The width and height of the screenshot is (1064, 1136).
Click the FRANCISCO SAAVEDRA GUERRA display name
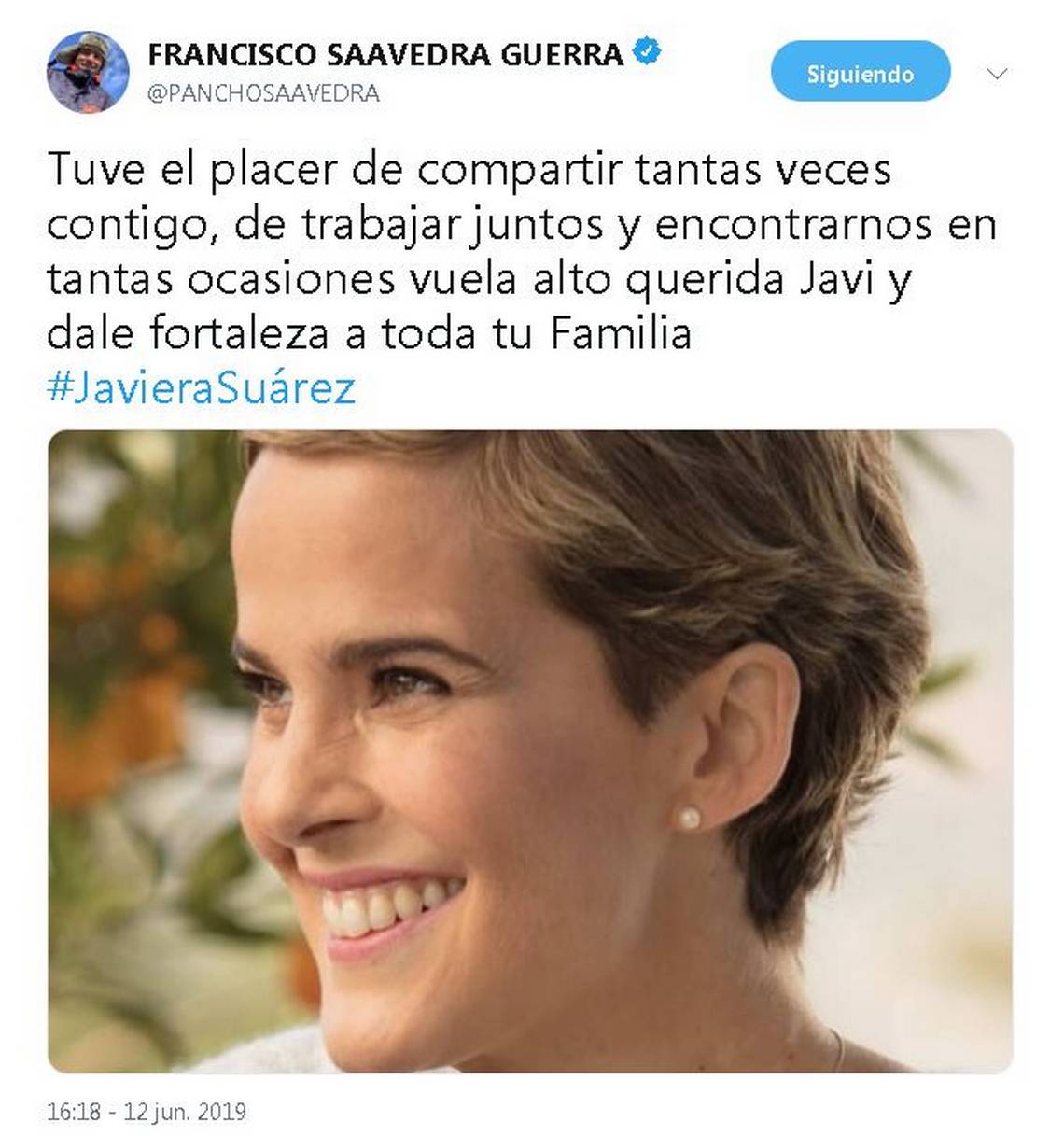pos(385,54)
